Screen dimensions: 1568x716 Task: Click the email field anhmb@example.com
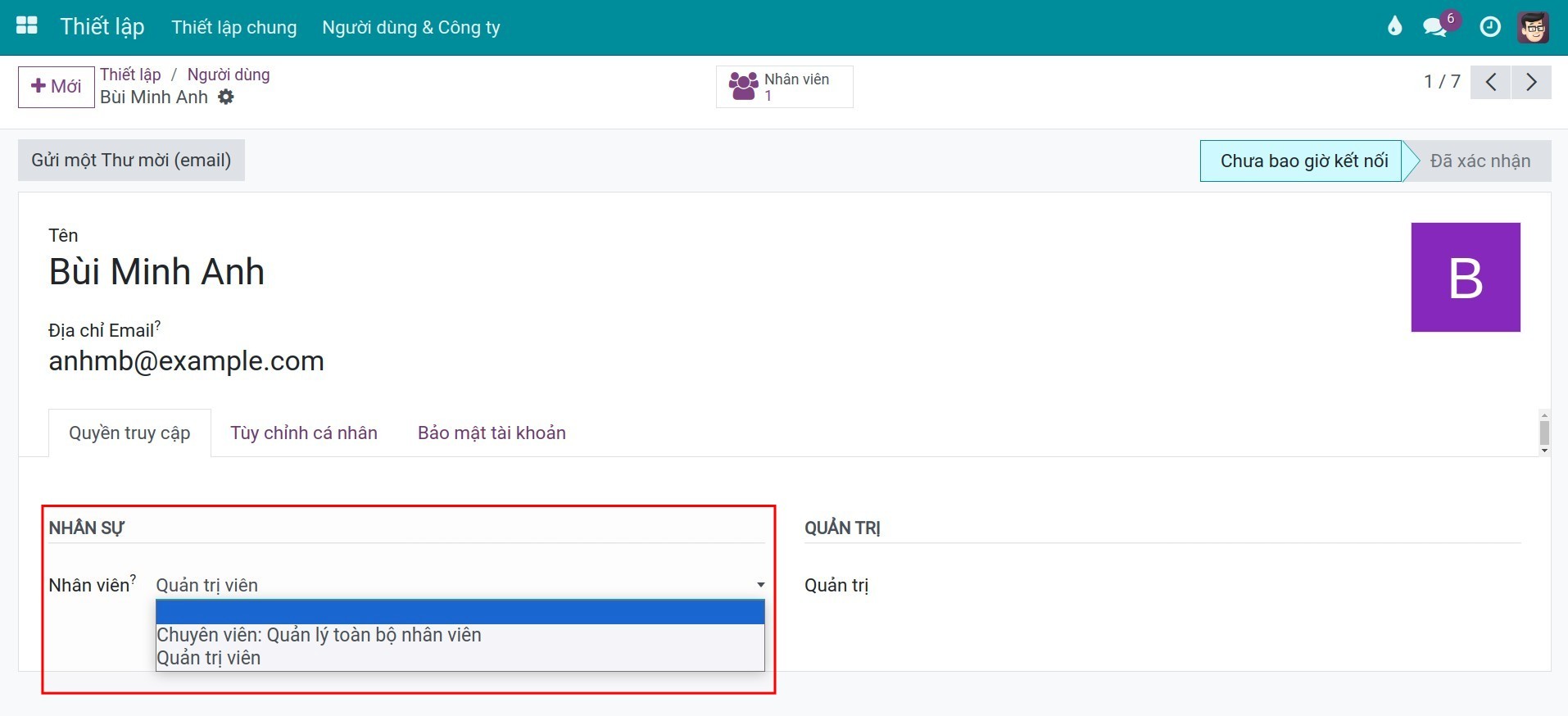click(x=187, y=360)
